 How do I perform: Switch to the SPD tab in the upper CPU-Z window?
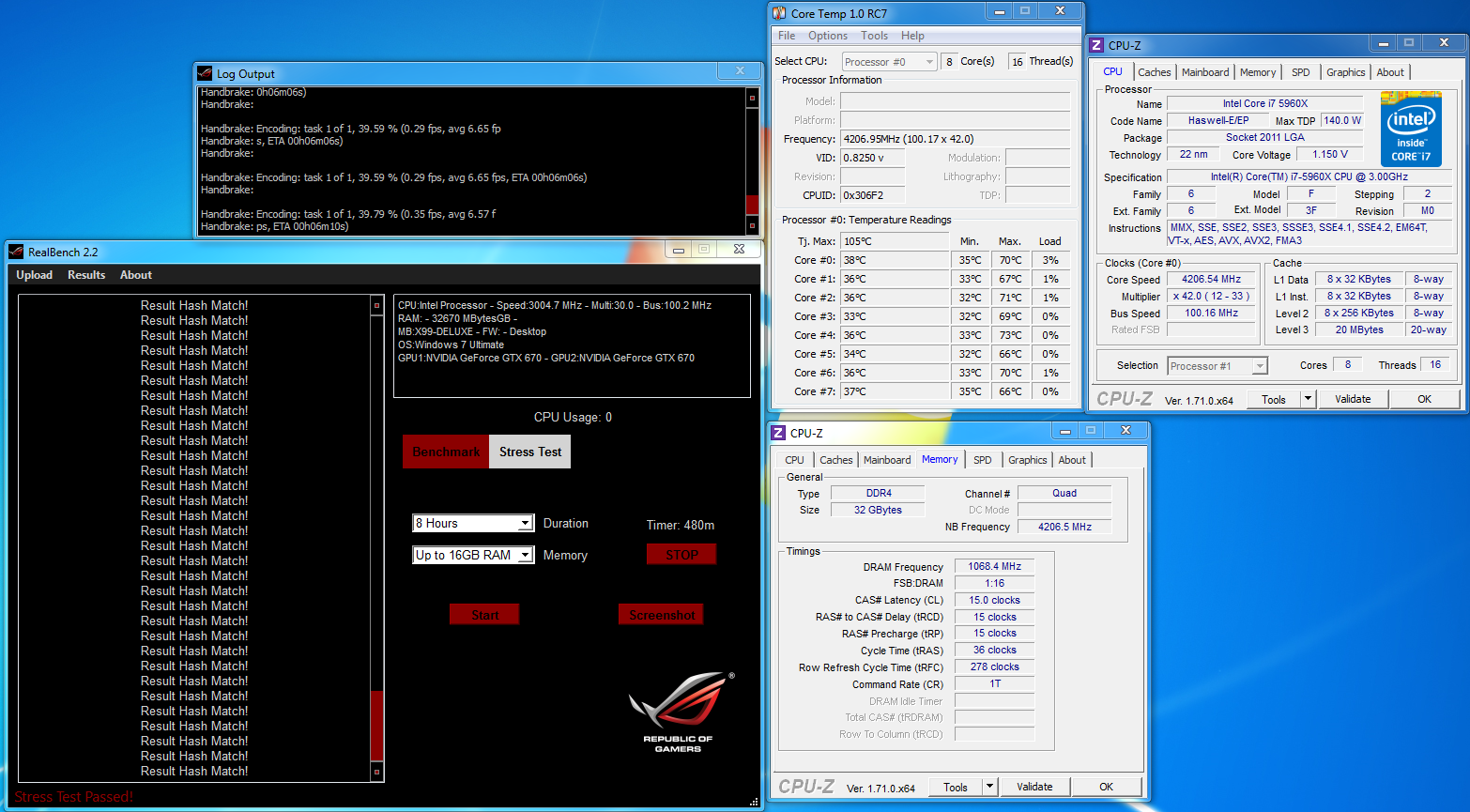point(1301,72)
